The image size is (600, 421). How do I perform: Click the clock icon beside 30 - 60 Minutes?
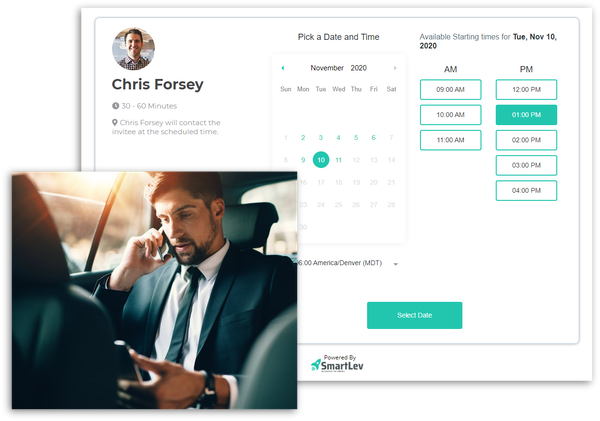click(115, 106)
